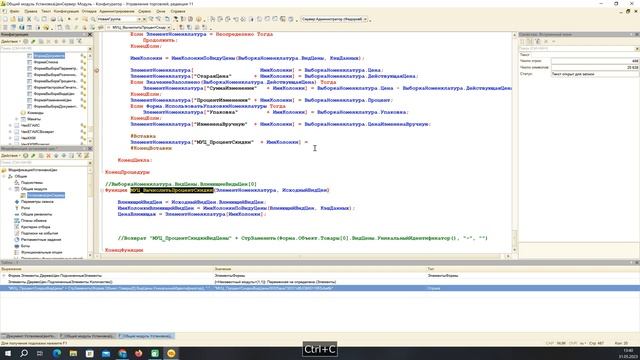
Task: Click the red delete icon in lower panel toolbar
Action: [48, 156]
